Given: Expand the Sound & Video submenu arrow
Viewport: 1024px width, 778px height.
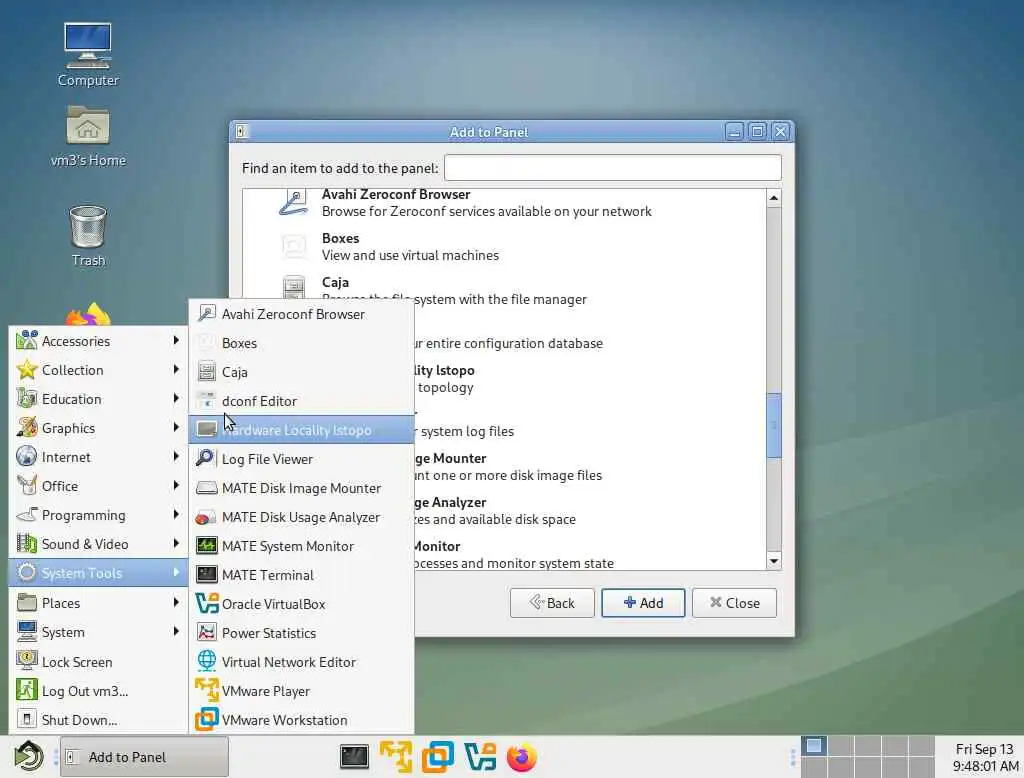Looking at the screenshot, I should 176,543.
